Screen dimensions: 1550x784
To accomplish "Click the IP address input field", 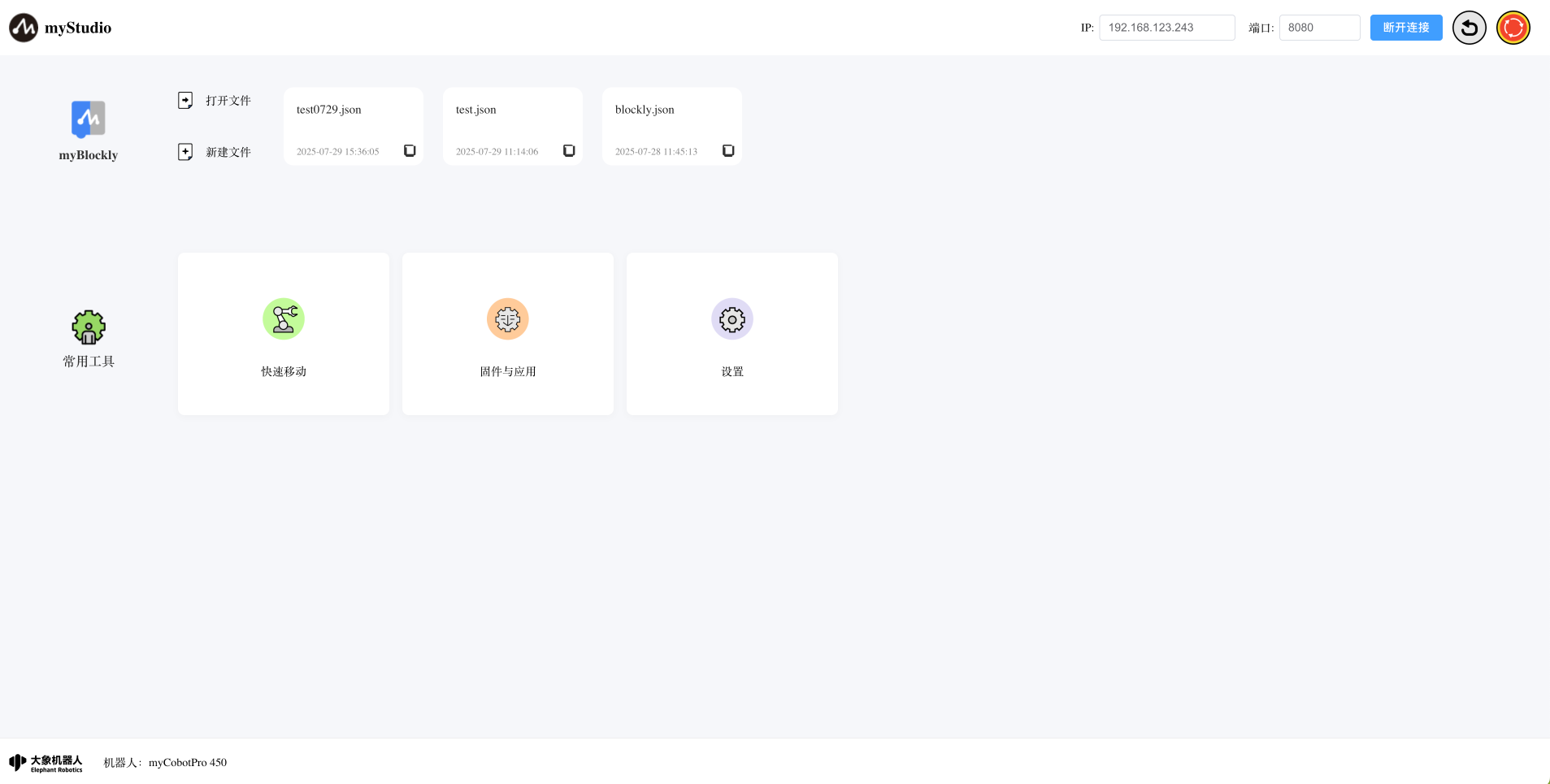I will click(x=1166, y=28).
